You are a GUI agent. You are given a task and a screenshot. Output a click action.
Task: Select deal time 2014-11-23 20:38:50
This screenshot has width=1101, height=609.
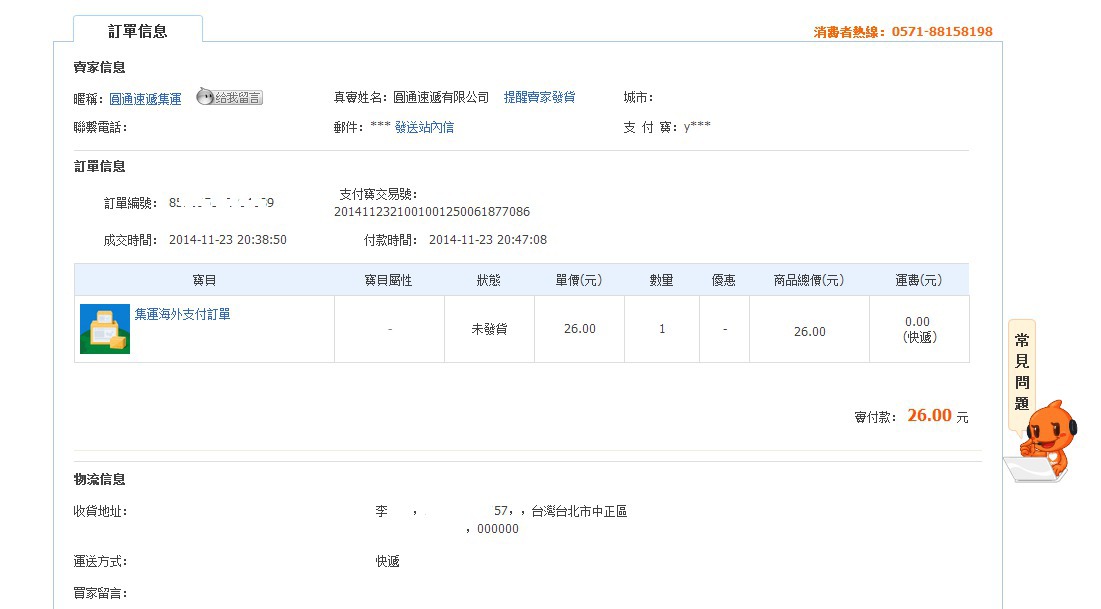(228, 240)
